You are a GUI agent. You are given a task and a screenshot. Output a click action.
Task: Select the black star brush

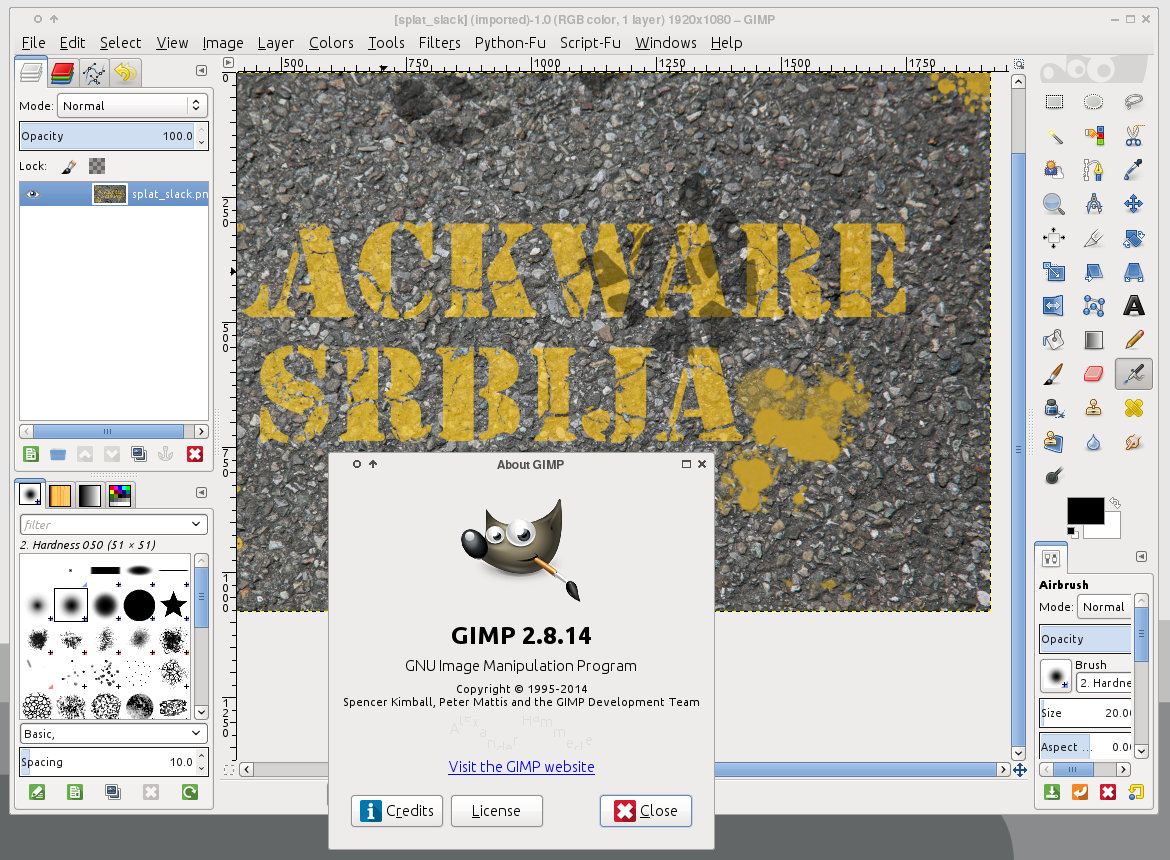(173, 604)
